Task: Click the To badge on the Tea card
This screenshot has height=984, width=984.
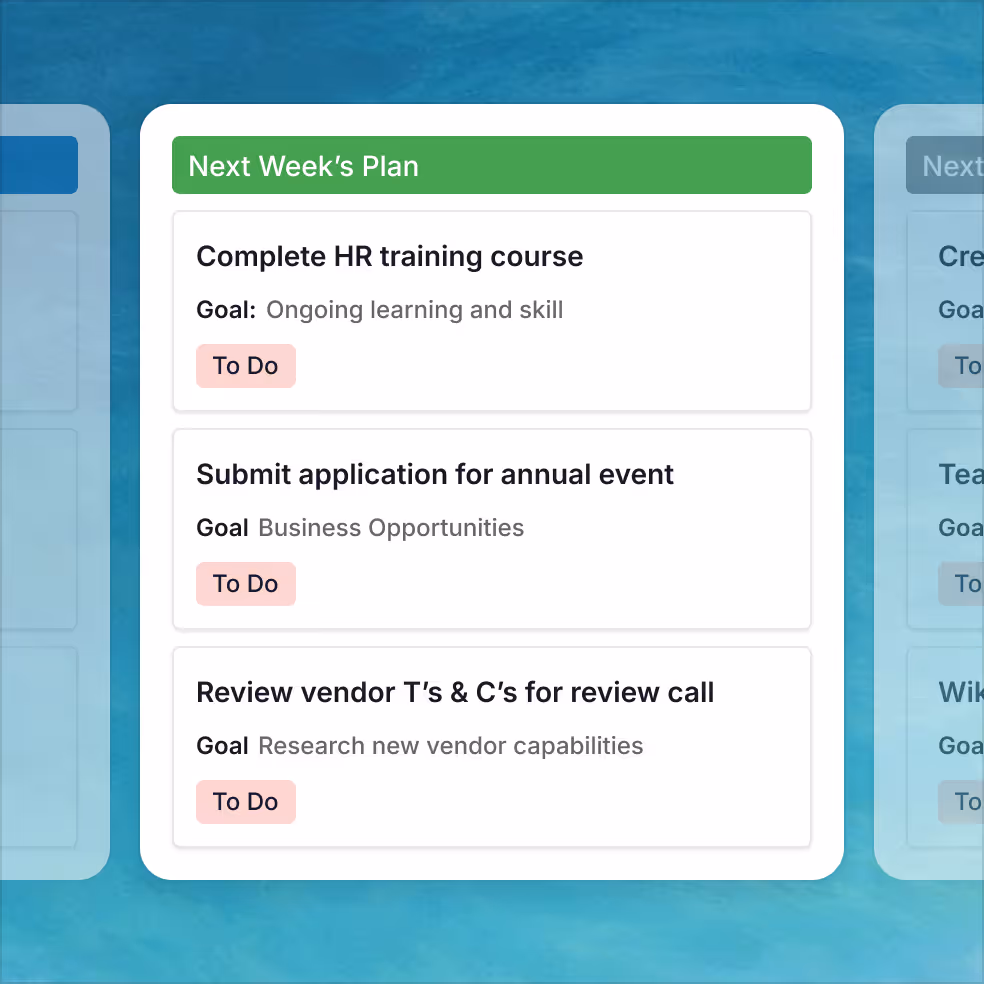Action: 965,583
